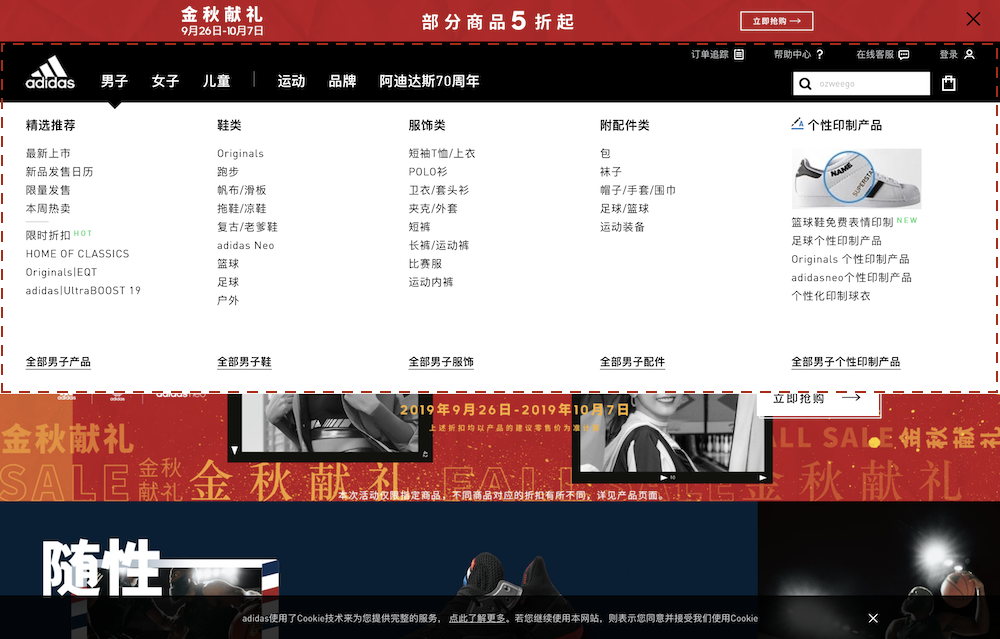Select 本周热卖

click(x=48, y=209)
